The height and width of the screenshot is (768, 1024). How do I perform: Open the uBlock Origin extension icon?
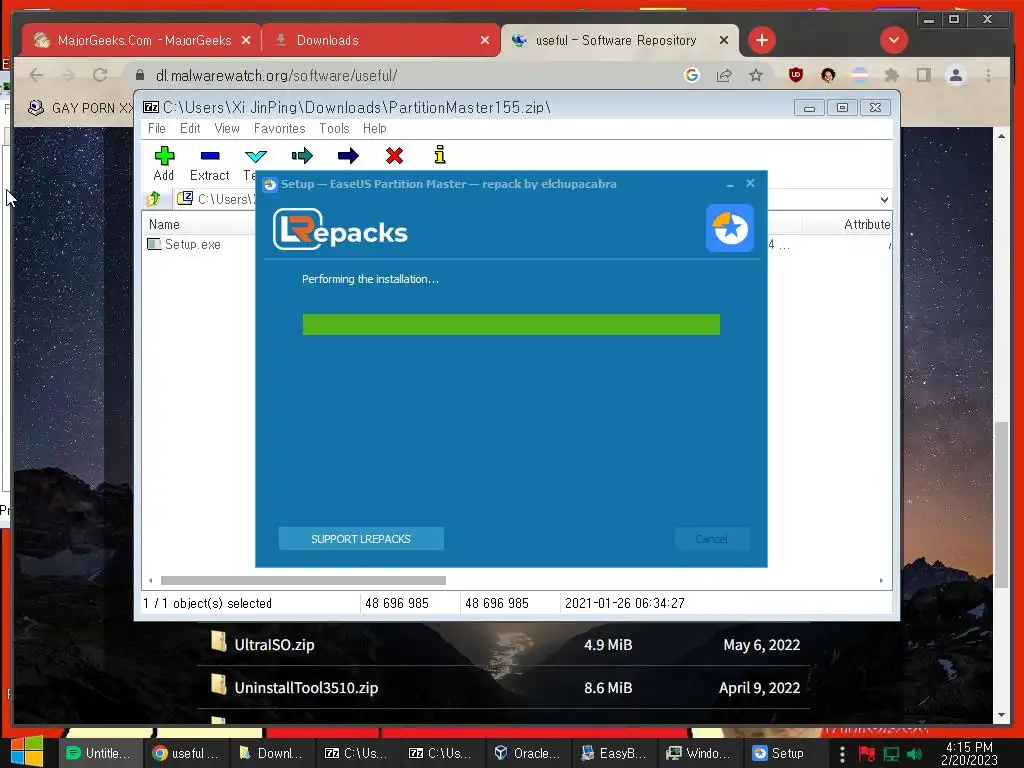tap(795, 76)
